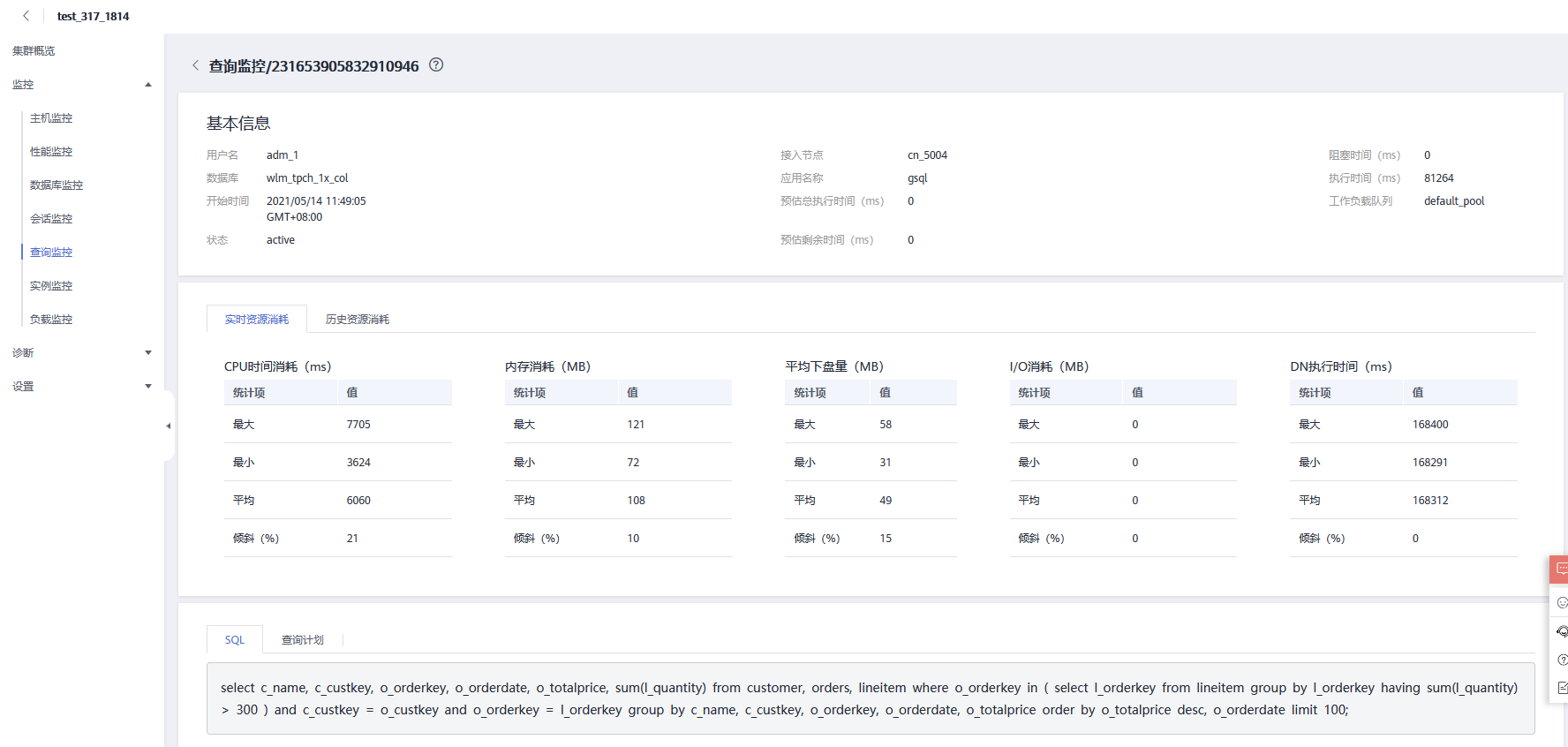Expand the 诊断 menu section
The height and width of the screenshot is (747, 1568).
point(148,353)
